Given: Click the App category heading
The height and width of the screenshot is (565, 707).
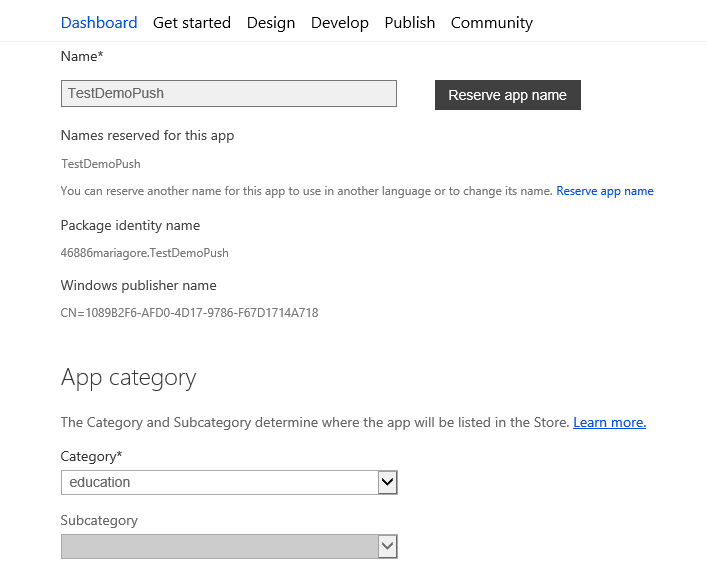Looking at the screenshot, I should click(129, 377).
